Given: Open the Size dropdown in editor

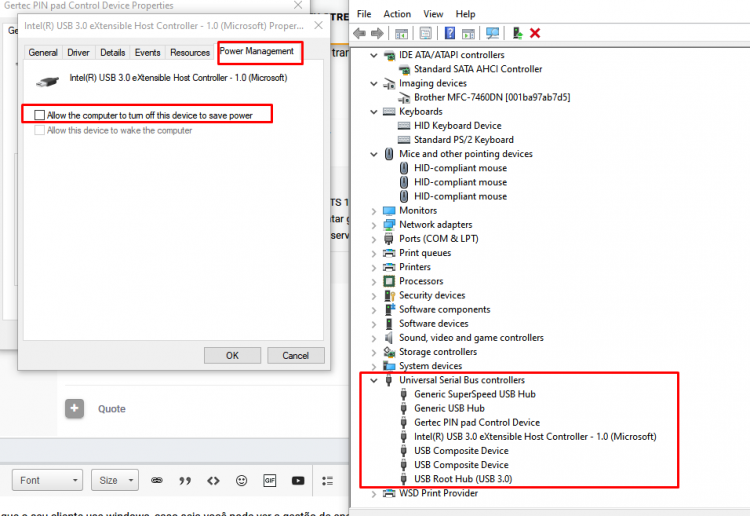Looking at the screenshot, I should click(x=115, y=480).
